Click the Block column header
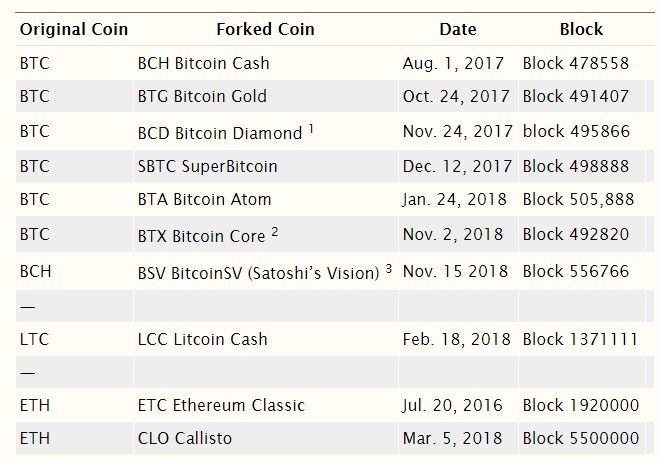The image size is (659, 461). 581,29
